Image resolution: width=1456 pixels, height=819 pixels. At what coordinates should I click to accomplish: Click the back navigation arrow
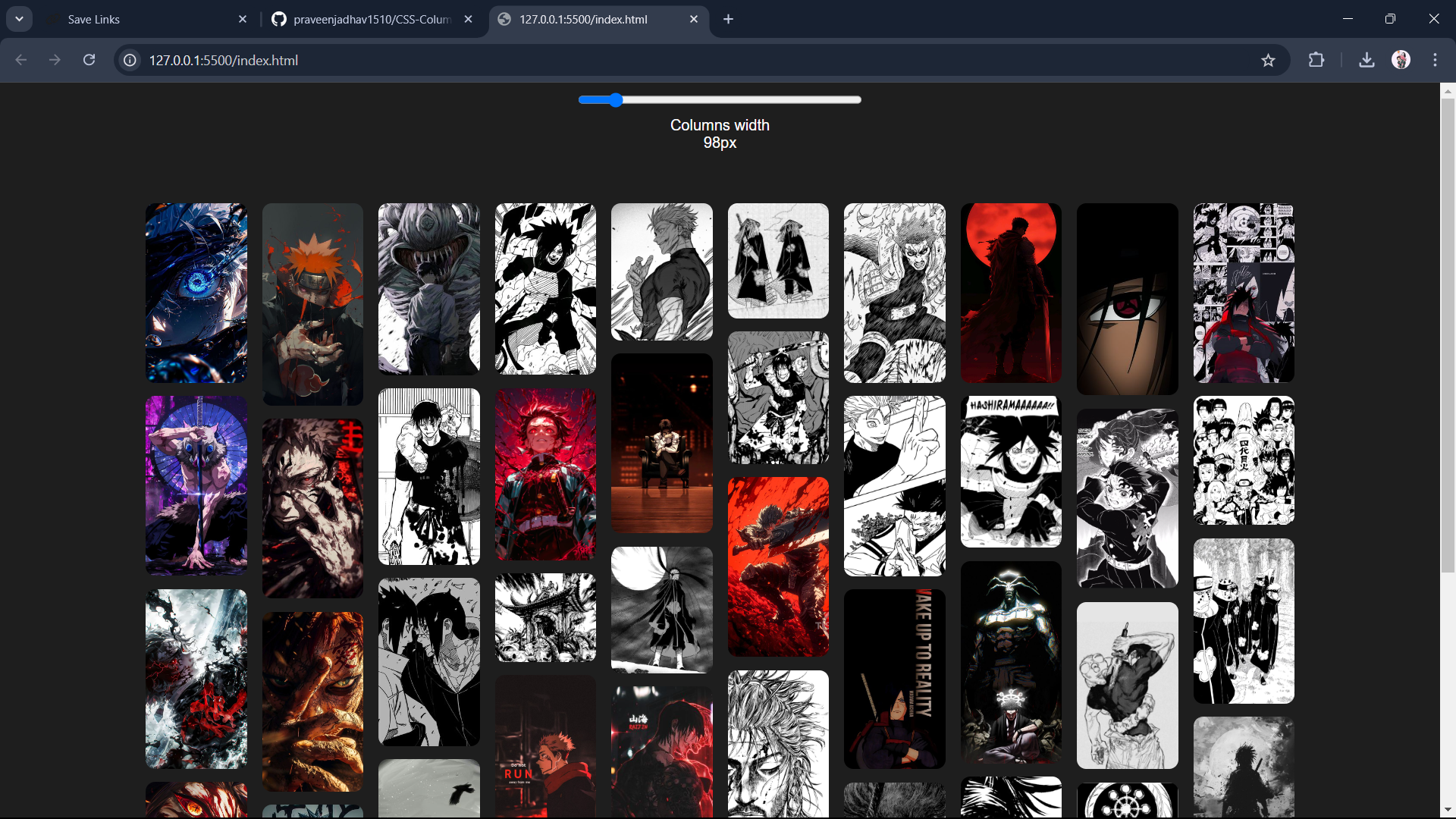pyautogui.click(x=21, y=60)
